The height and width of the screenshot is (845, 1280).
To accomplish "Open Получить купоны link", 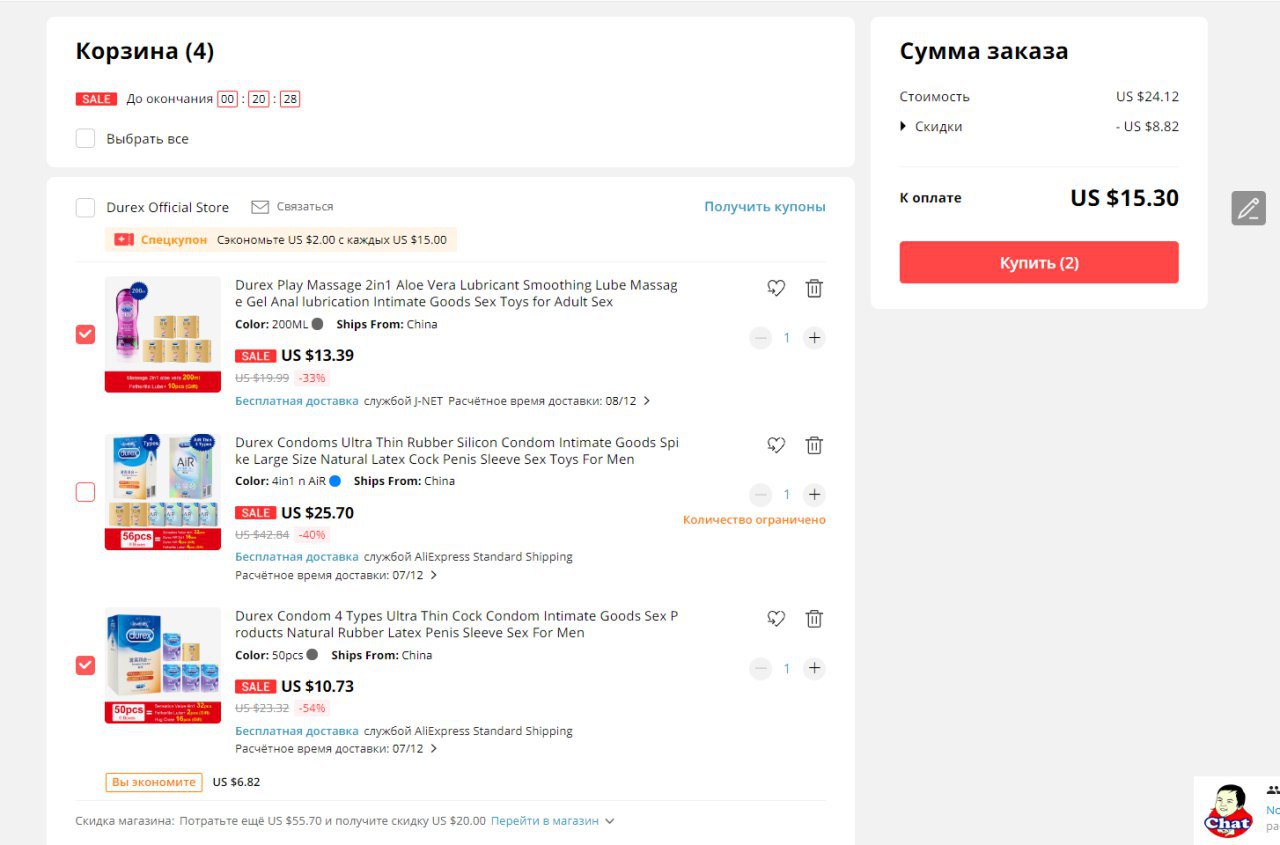I will (x=765, y=207).
